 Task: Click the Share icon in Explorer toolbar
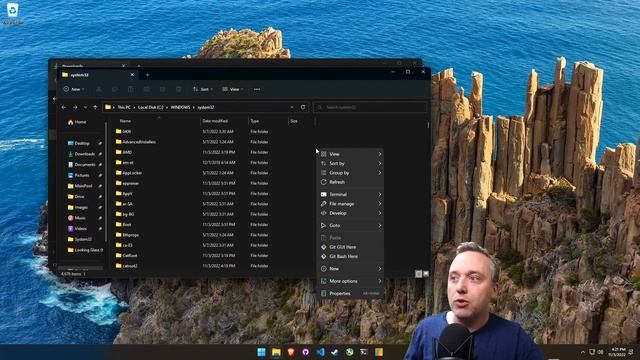click(x=162, y=89)
